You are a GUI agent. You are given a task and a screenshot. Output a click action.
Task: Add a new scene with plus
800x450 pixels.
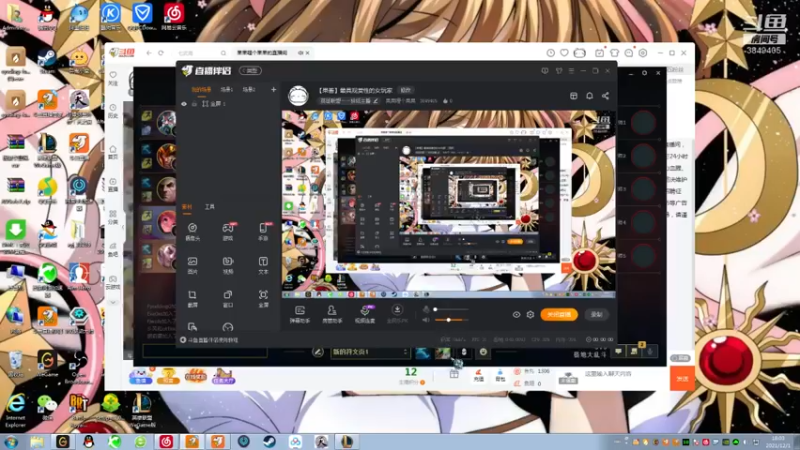tap(273, 89)
